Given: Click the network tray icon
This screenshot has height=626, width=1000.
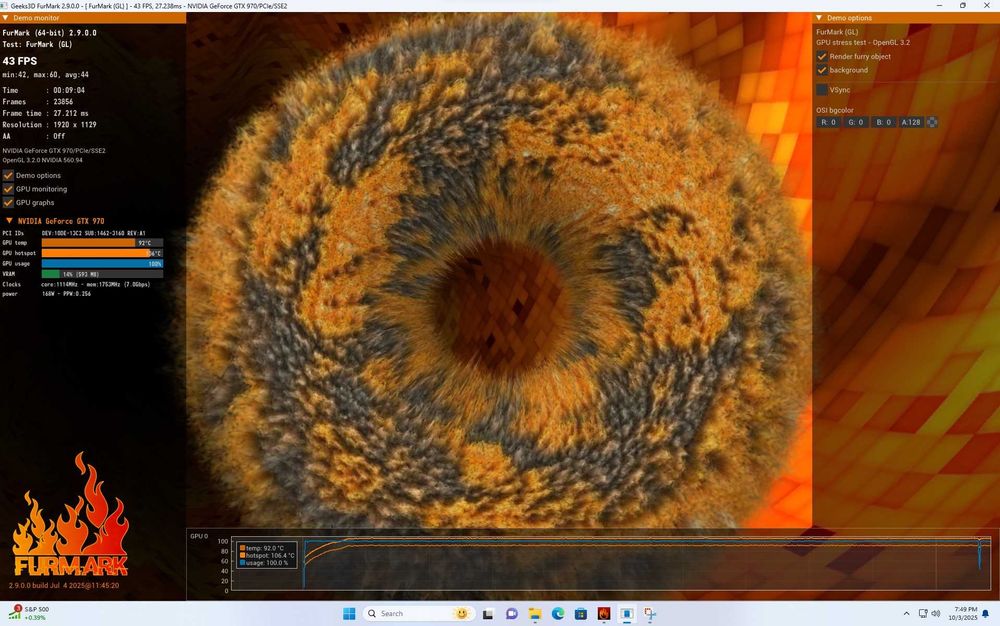Looking at the screenshot, I should coord(923,614).
